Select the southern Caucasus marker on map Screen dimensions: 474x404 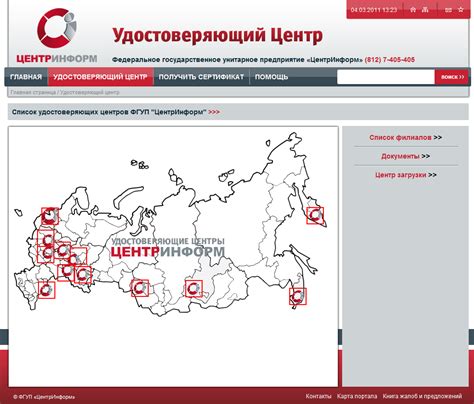[x=47, y=290]
